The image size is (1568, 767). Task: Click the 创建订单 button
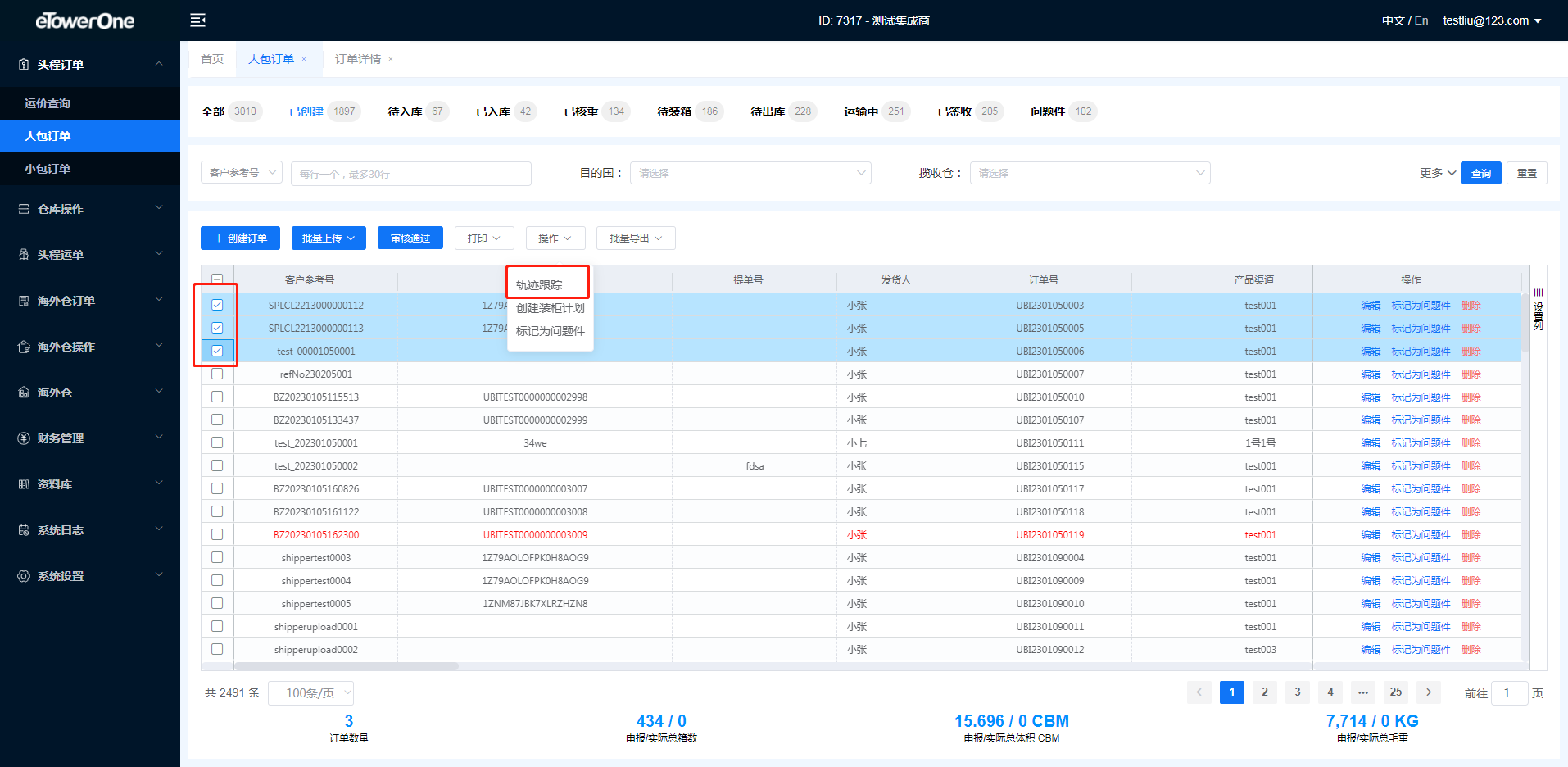pos(240,238)
